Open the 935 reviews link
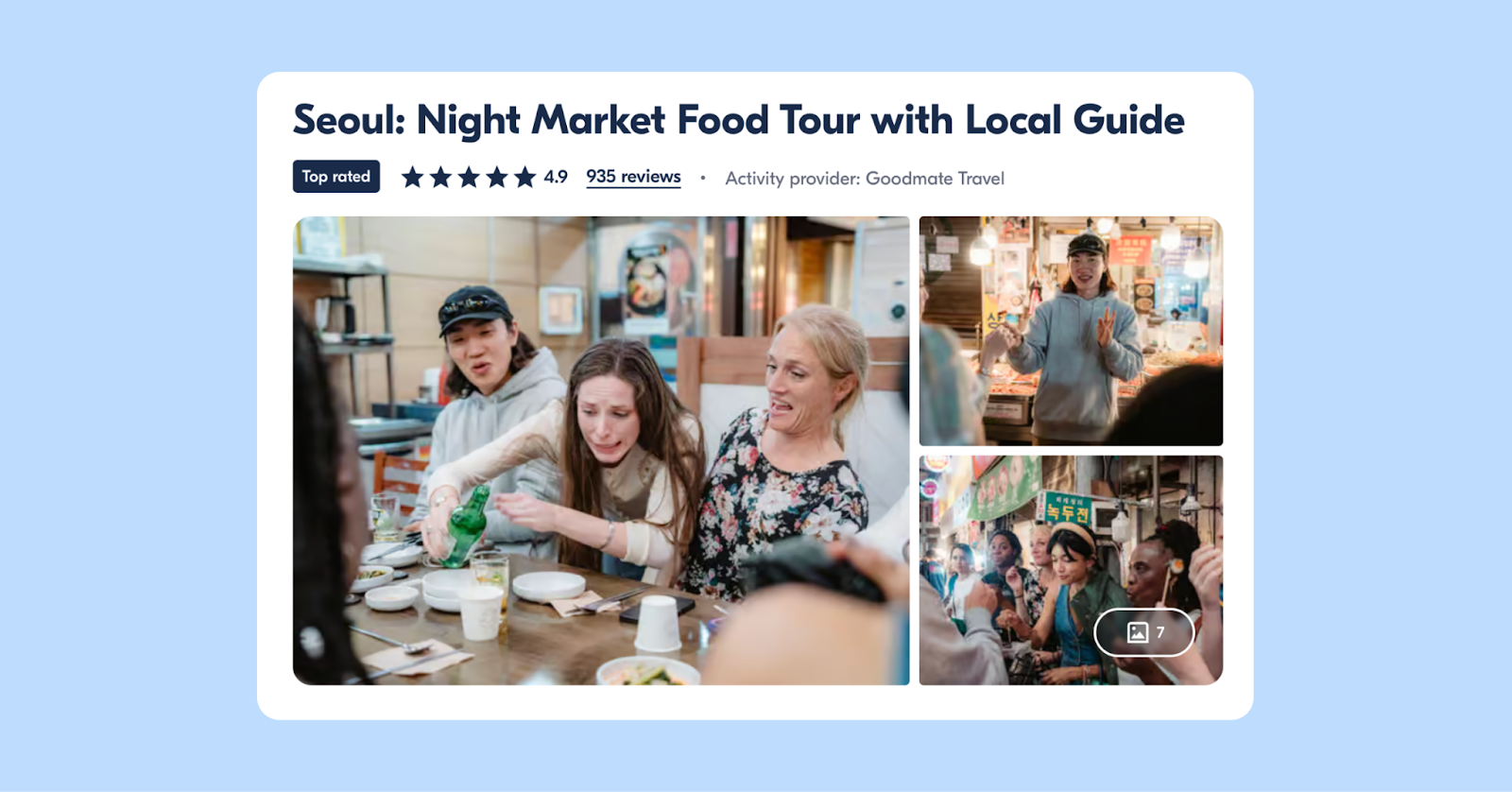This screenshot has width=1512, height=792. [633, 177]
